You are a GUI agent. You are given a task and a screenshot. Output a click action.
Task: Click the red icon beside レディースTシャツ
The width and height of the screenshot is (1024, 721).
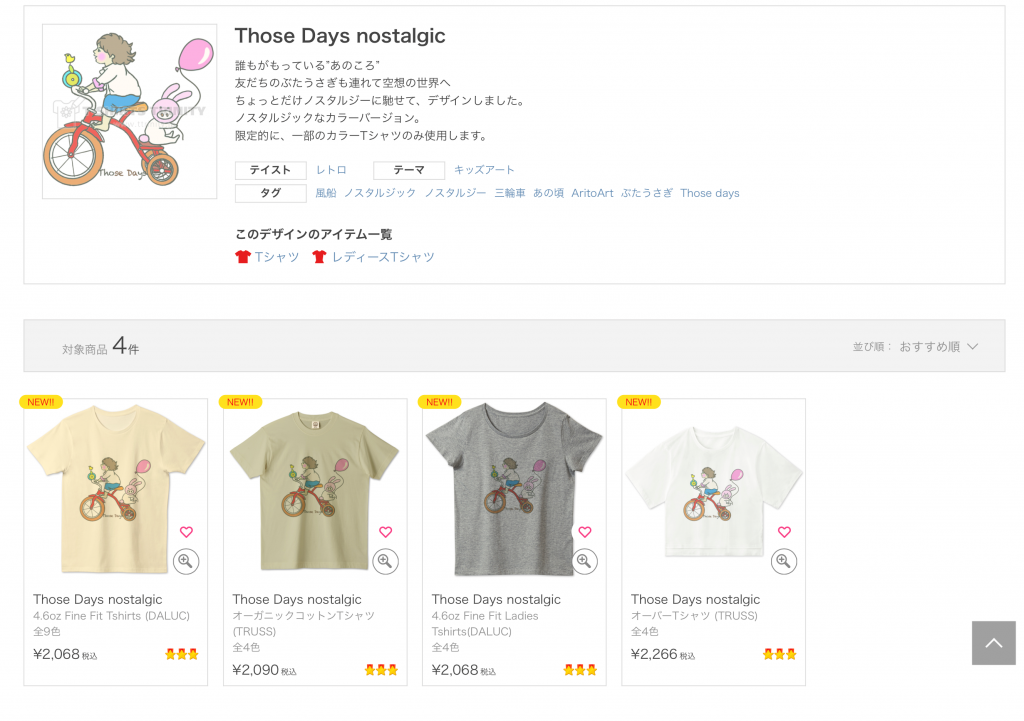pyautogui.click(x=319, y=256)
